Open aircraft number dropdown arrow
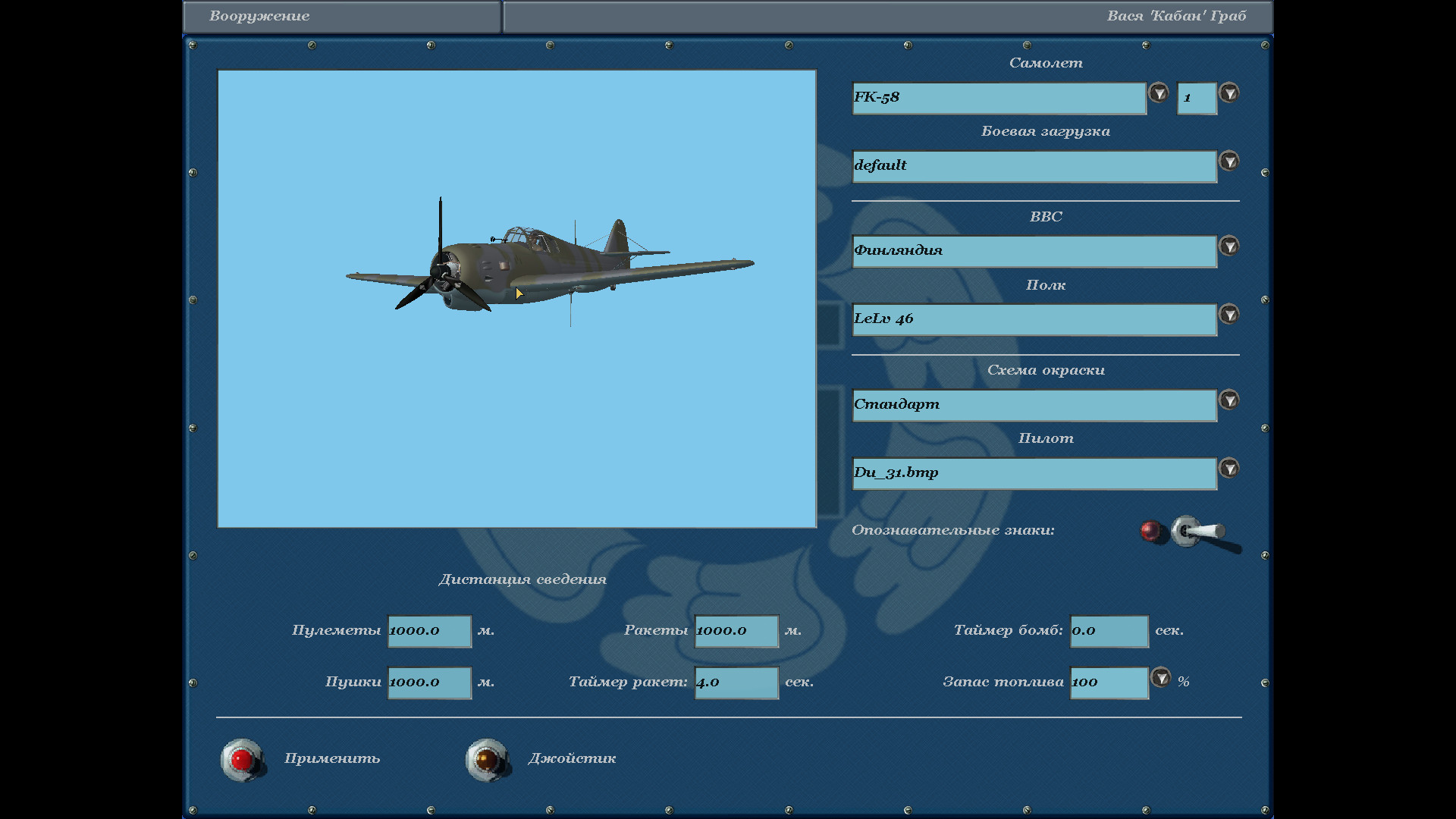Image resolution: width=1456 pixels, height=819 pixels. [x=1228, y=93]
